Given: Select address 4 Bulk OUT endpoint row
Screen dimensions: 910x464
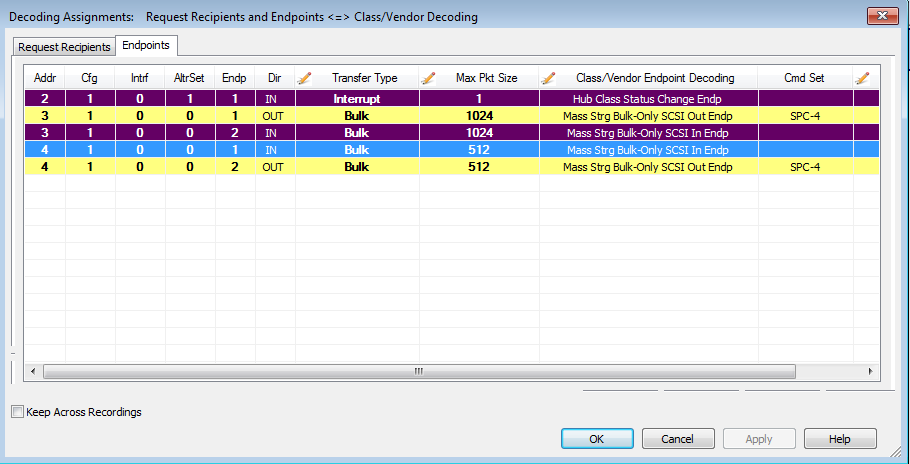Looking at the screenshot, I should point(452,167).
